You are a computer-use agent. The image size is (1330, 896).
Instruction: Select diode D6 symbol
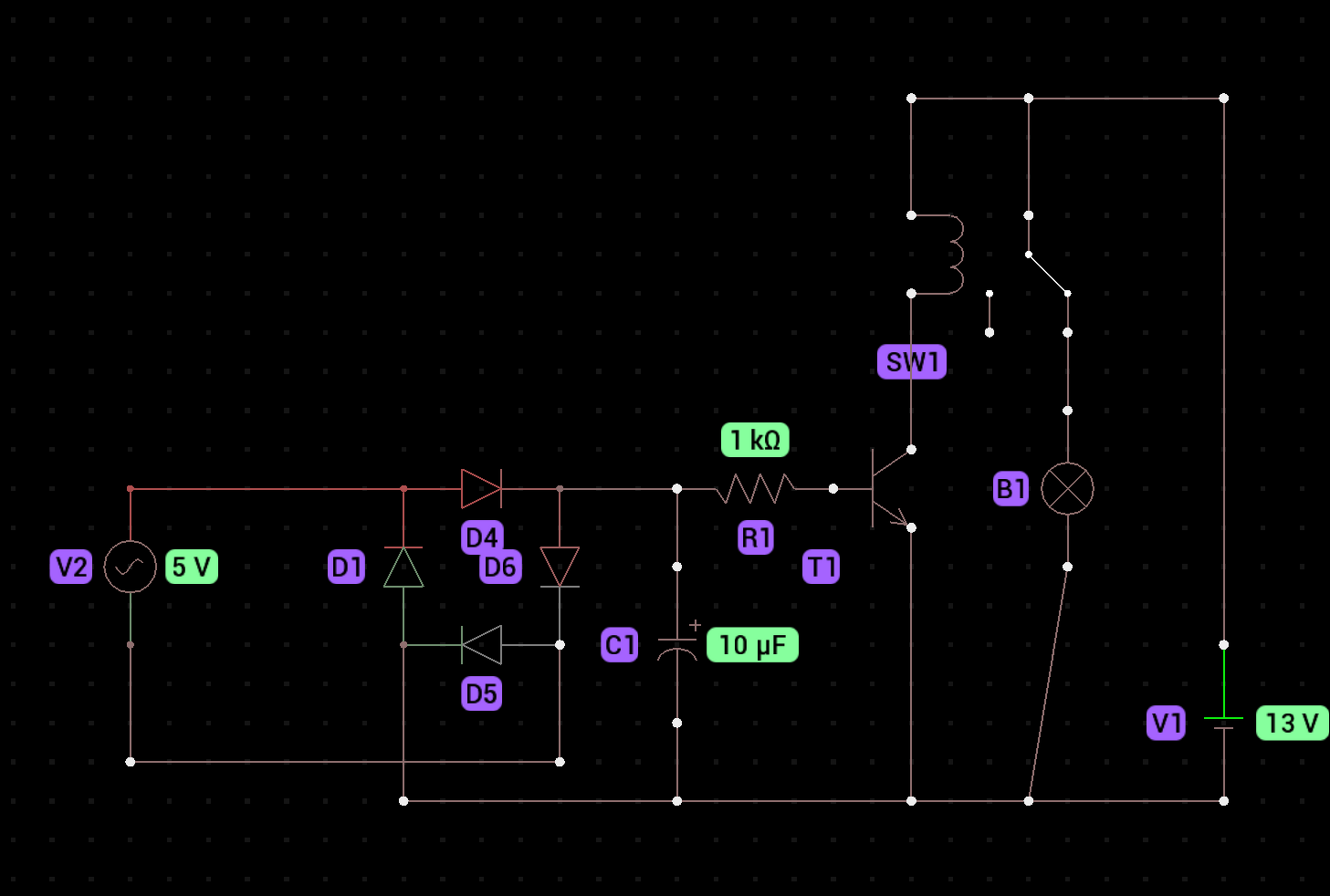click(560, 567)
